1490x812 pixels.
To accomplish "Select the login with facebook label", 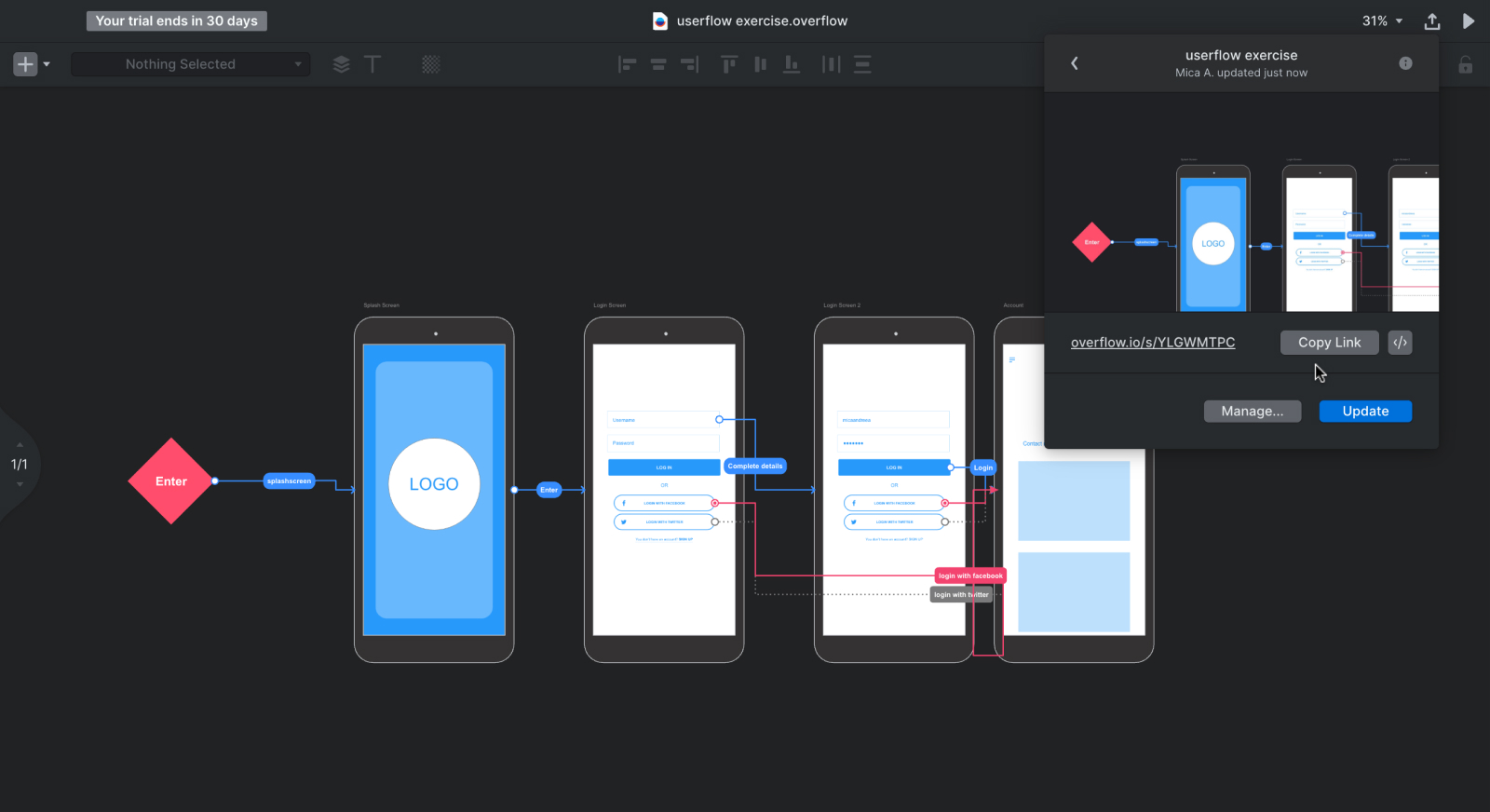I will point(970,576).
